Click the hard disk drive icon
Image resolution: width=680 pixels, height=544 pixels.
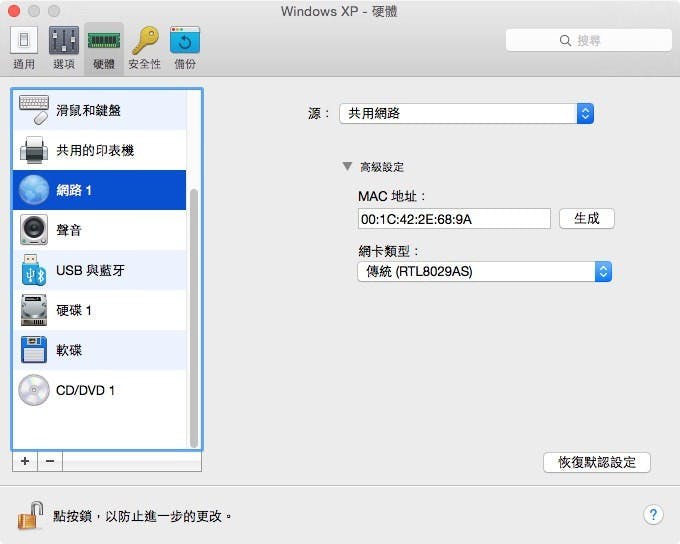(34, 310)
